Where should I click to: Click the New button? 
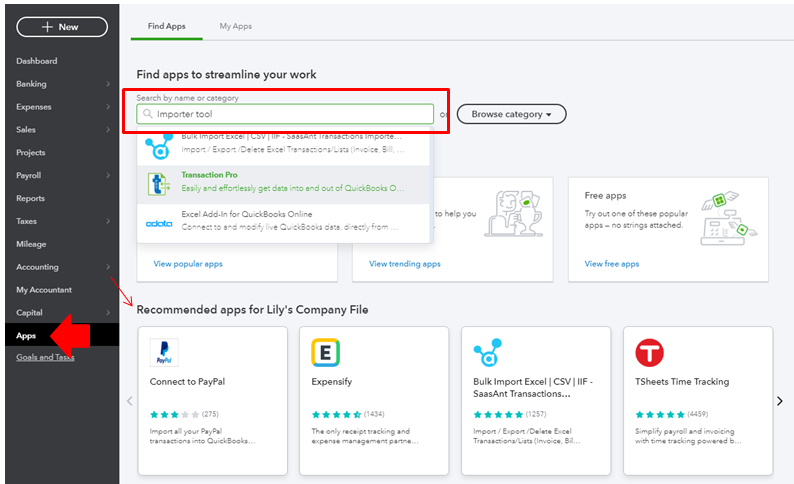pyautogui.click(x=61, y=27)
